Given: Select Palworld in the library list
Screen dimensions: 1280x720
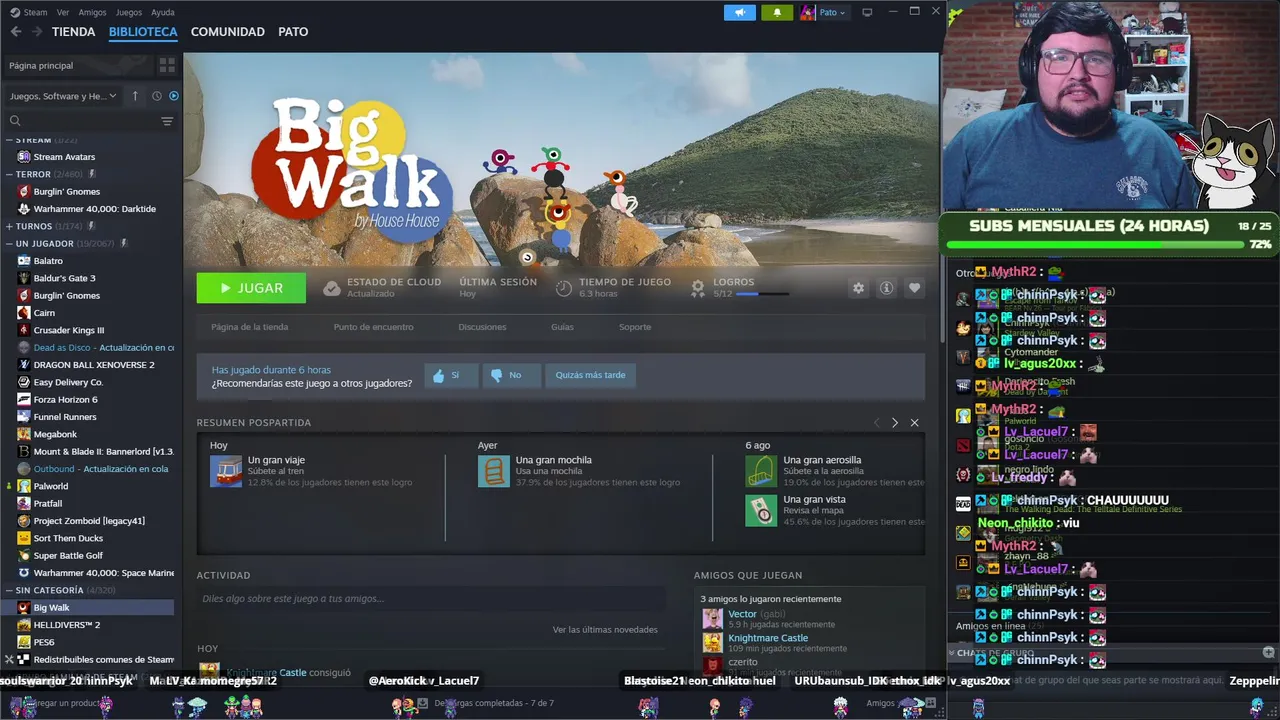Looking at the screenshot, I should (51, 486).
